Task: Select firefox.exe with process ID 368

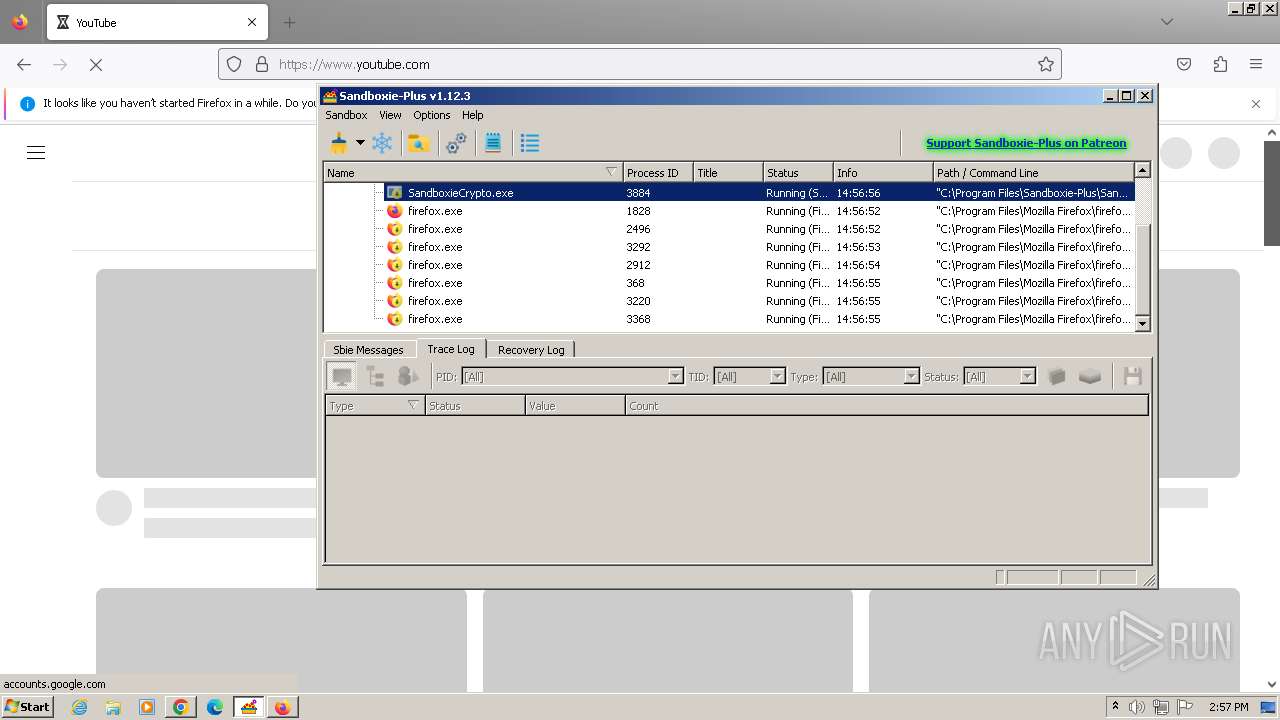Action: (729, 283)
